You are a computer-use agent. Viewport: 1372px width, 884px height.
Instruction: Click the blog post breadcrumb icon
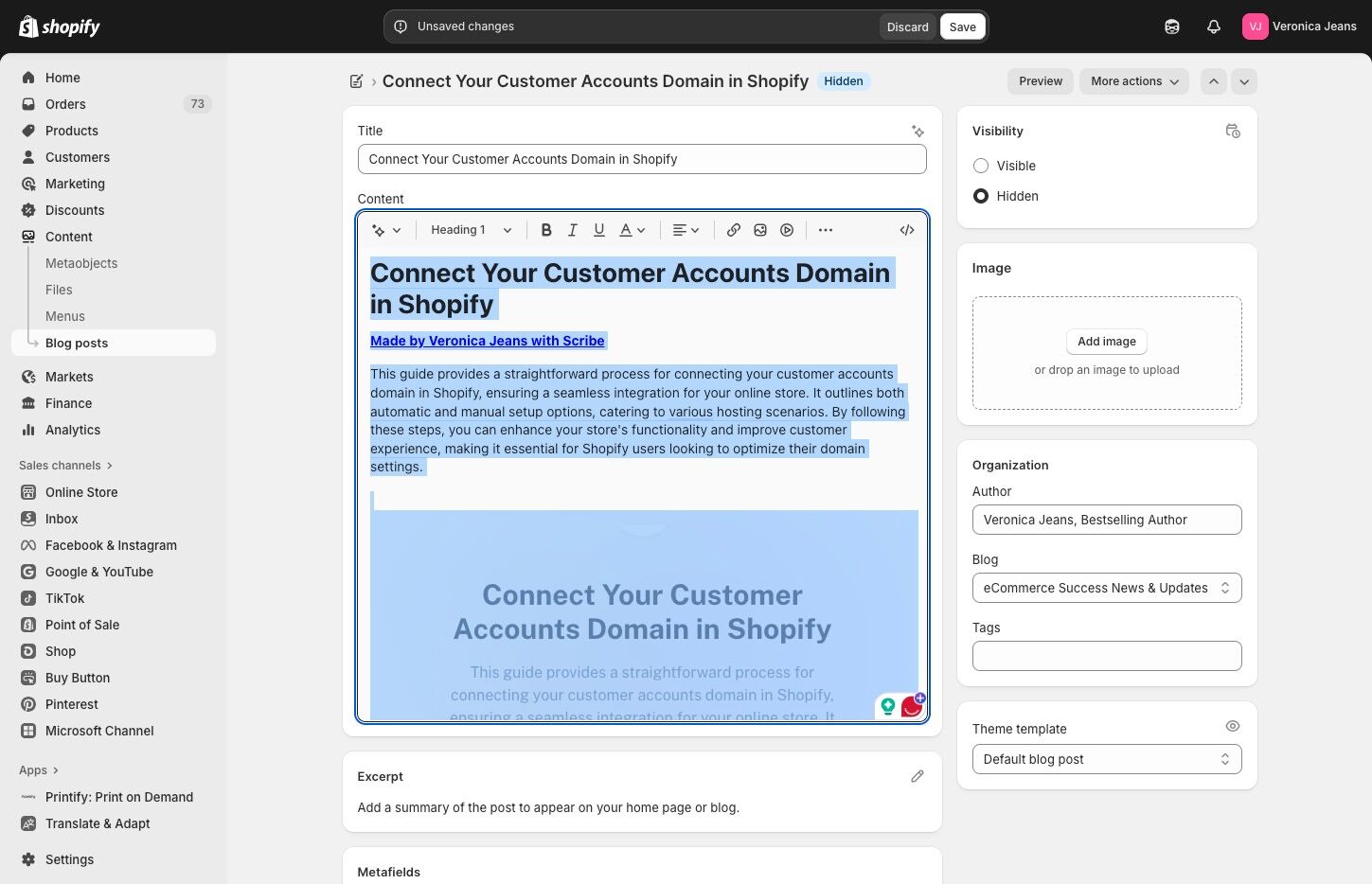[357, 81]
